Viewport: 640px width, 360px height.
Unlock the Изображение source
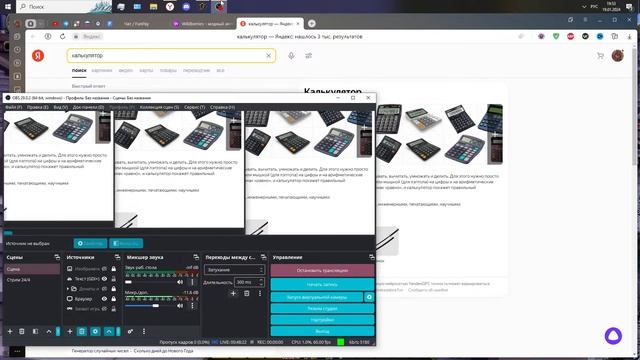[113, 269]
